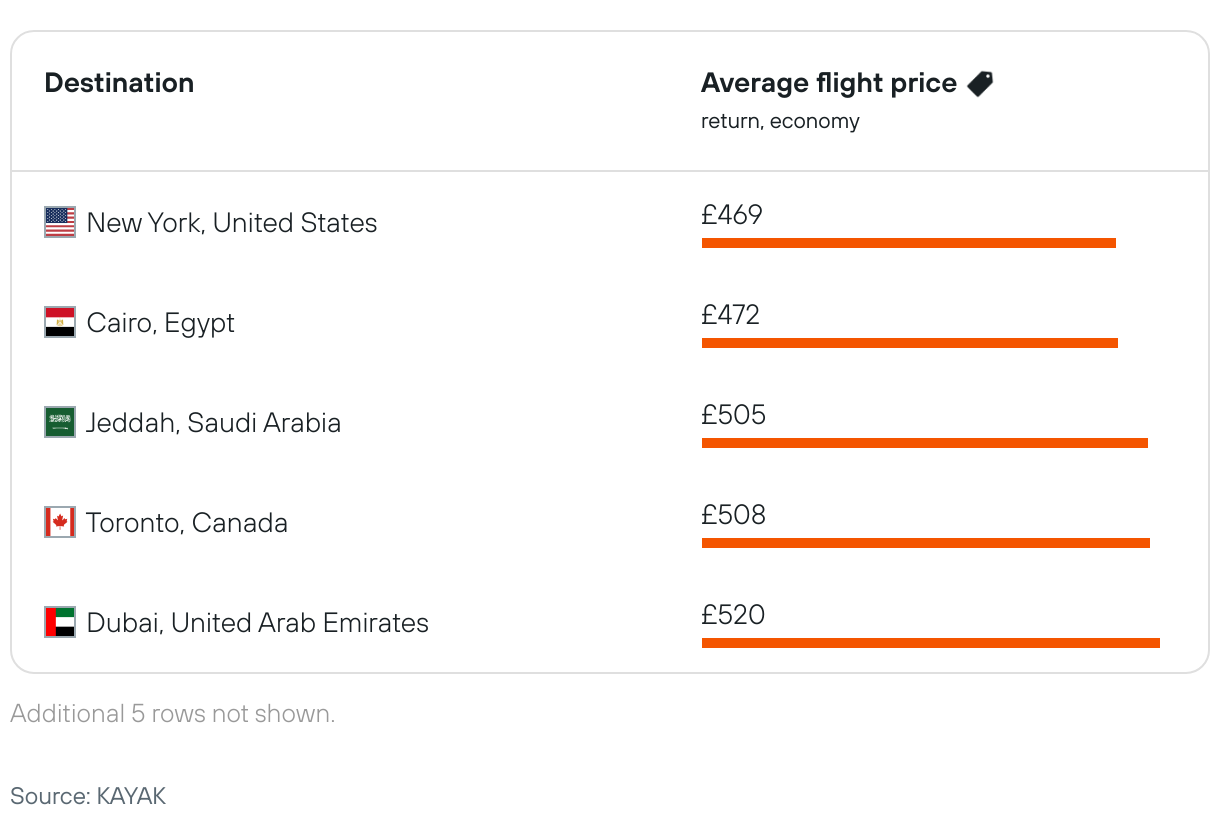Select the New York, United States row
Image resolution: width=1220 pixels, height=824 pixels.
coord(232,222)
